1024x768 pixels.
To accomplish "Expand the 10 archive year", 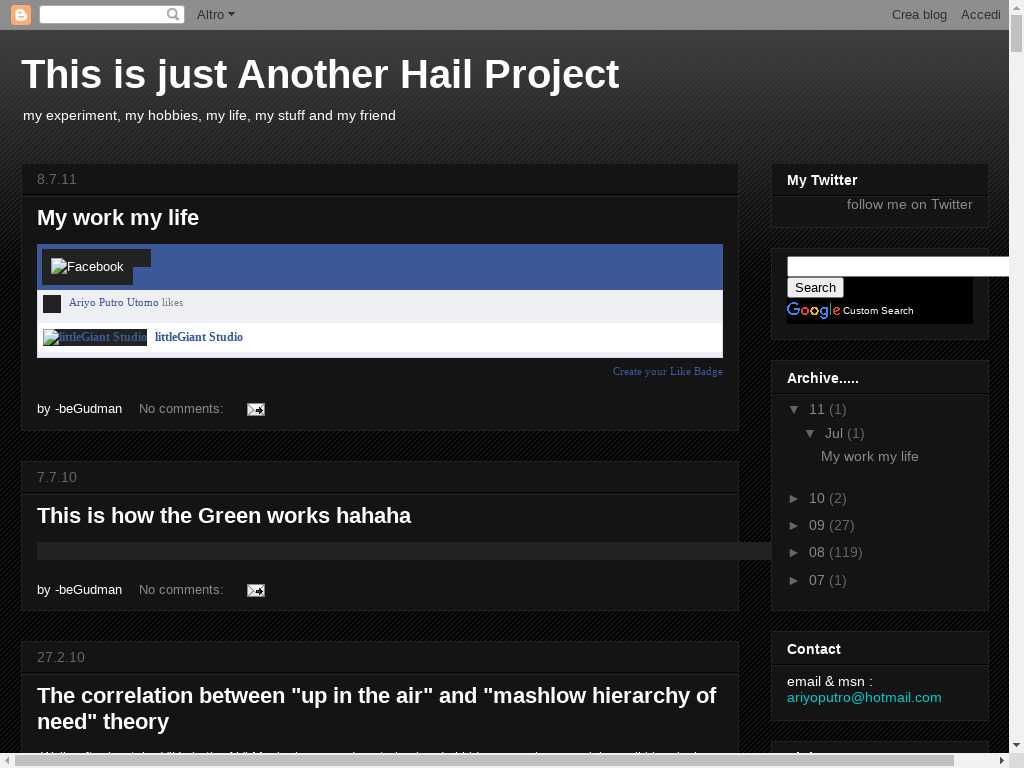I will click(795, 498).
